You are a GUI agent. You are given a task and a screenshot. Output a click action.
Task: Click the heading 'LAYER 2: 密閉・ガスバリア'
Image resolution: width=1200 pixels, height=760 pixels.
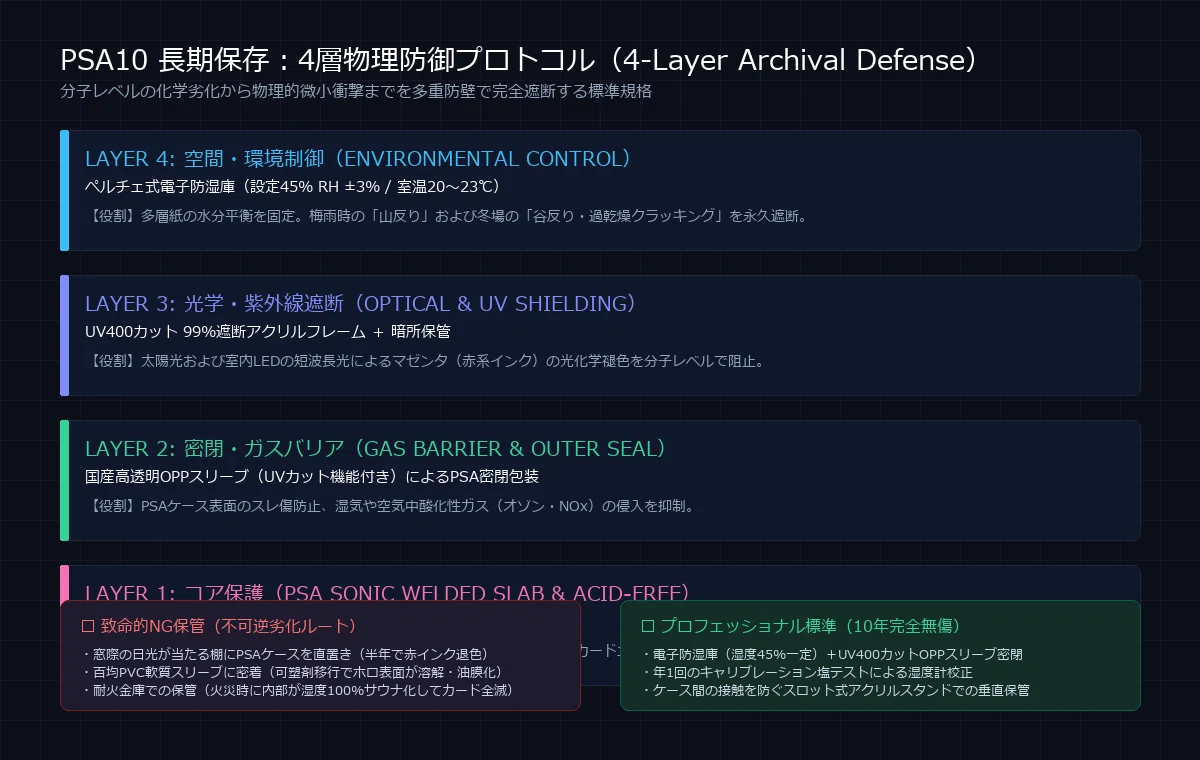pos(376,449)
